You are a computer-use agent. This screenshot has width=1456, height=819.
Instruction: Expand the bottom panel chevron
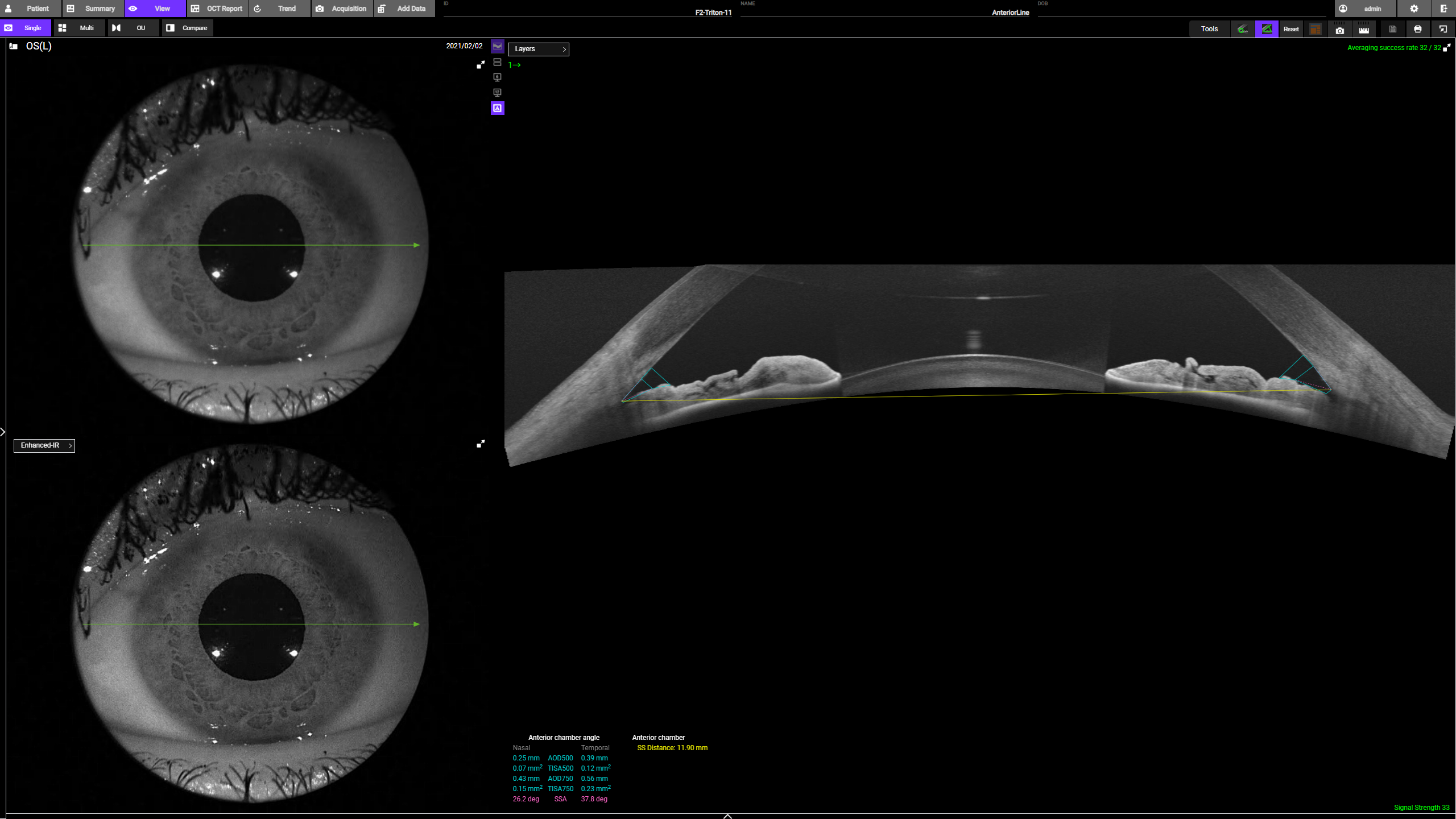tap(727, 816)
